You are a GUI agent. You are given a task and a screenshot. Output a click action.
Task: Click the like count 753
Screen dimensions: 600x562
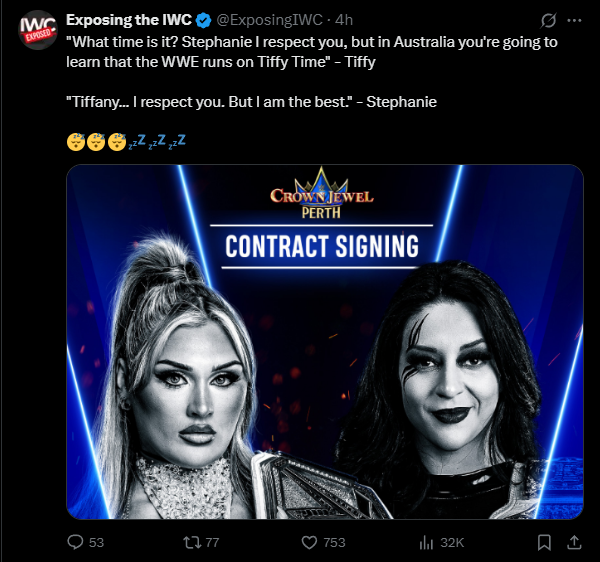click(334, 542)
